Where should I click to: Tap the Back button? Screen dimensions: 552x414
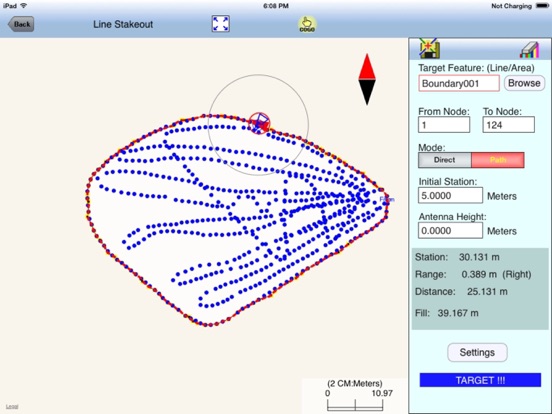point(21,24)
